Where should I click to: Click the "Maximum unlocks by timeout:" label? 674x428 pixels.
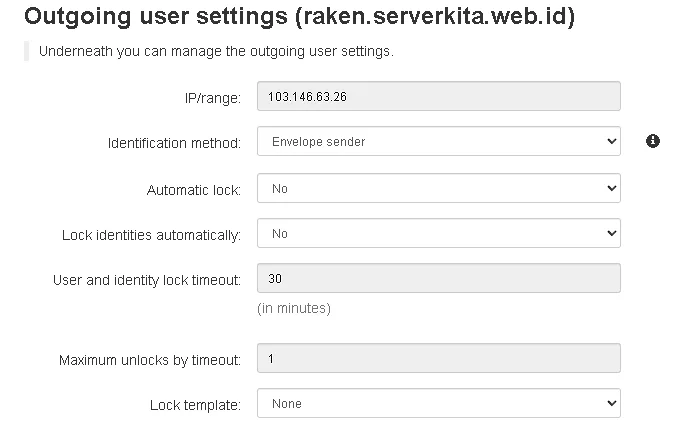coord(150,360)
